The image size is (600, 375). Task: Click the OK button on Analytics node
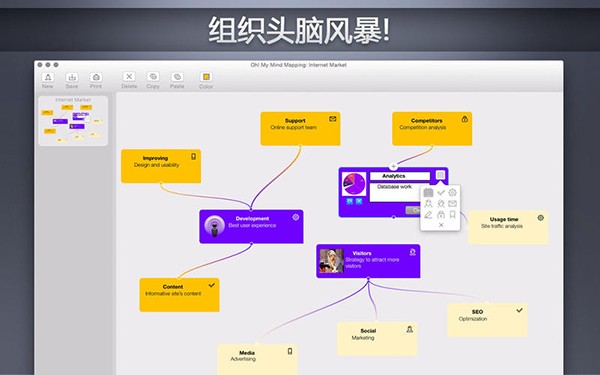[413, 210]
